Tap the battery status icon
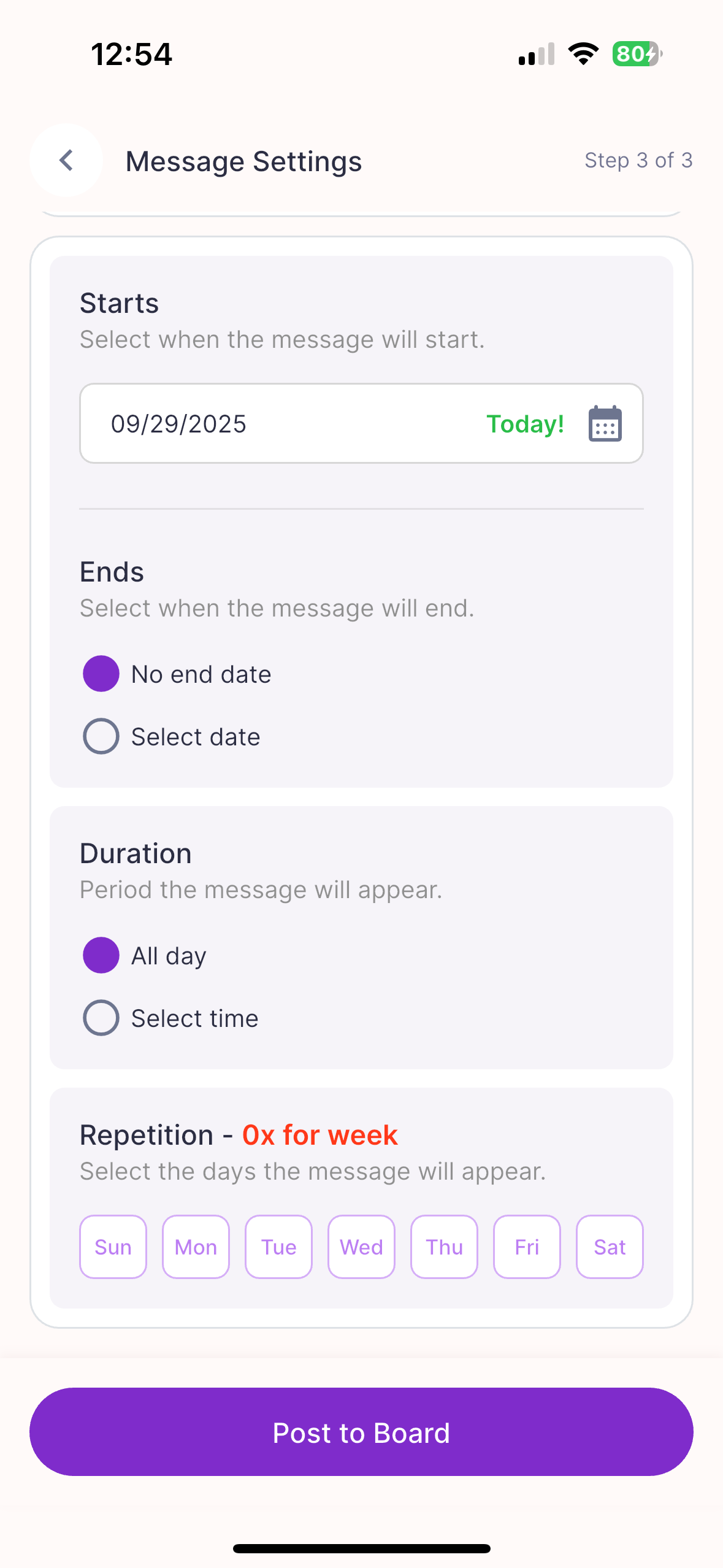Screen dimensions: 723x1568 [x=637, y=54]
